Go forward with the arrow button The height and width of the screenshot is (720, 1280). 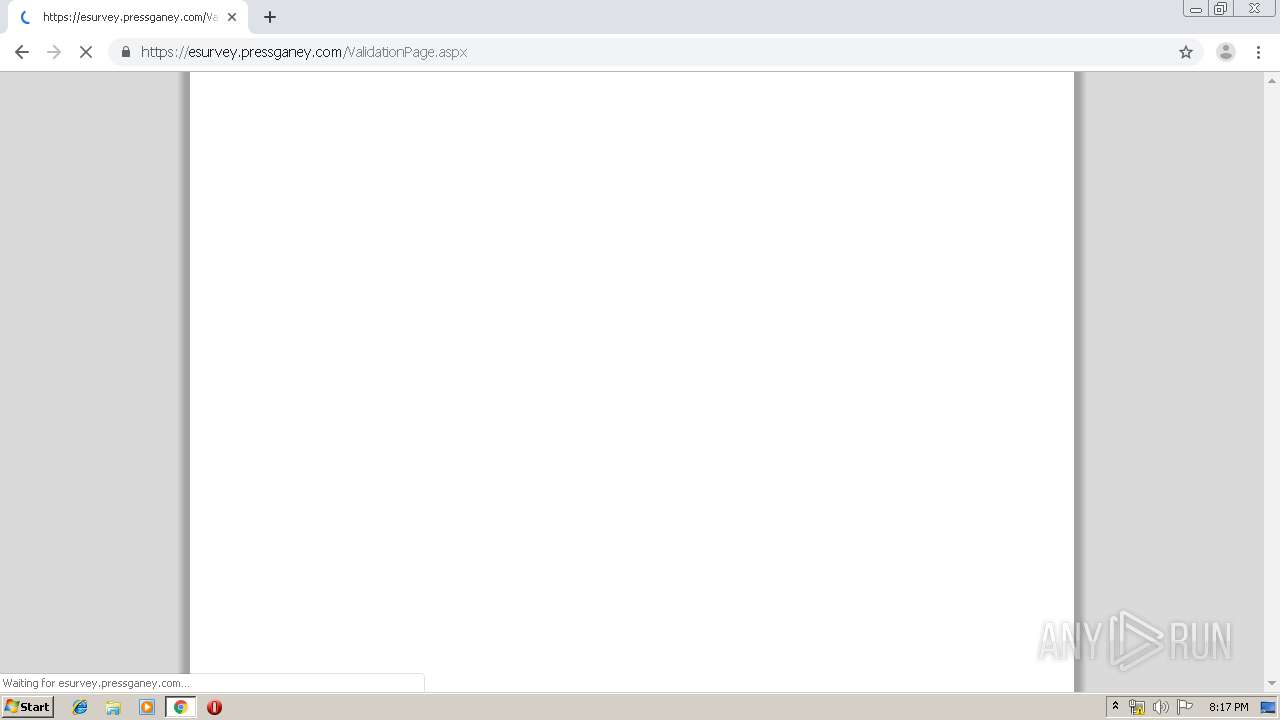pos(54,52)
